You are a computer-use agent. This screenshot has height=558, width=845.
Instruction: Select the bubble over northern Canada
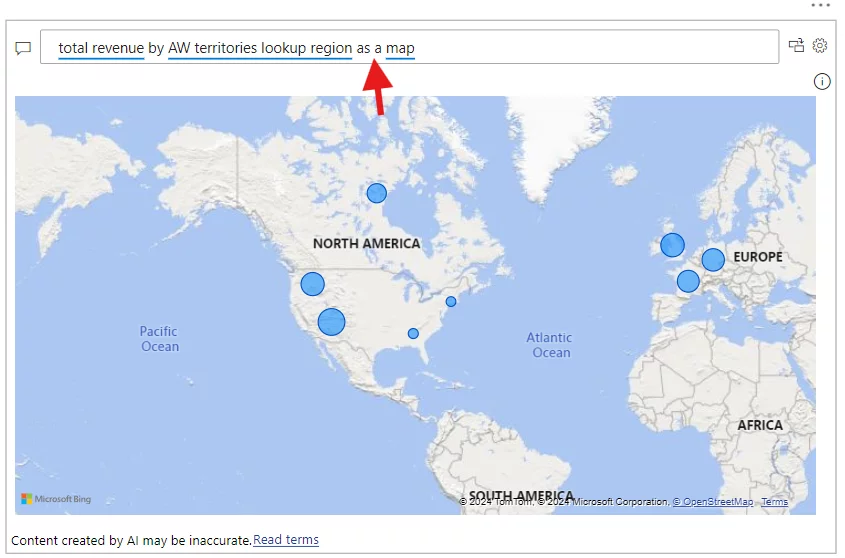(376, 193)
